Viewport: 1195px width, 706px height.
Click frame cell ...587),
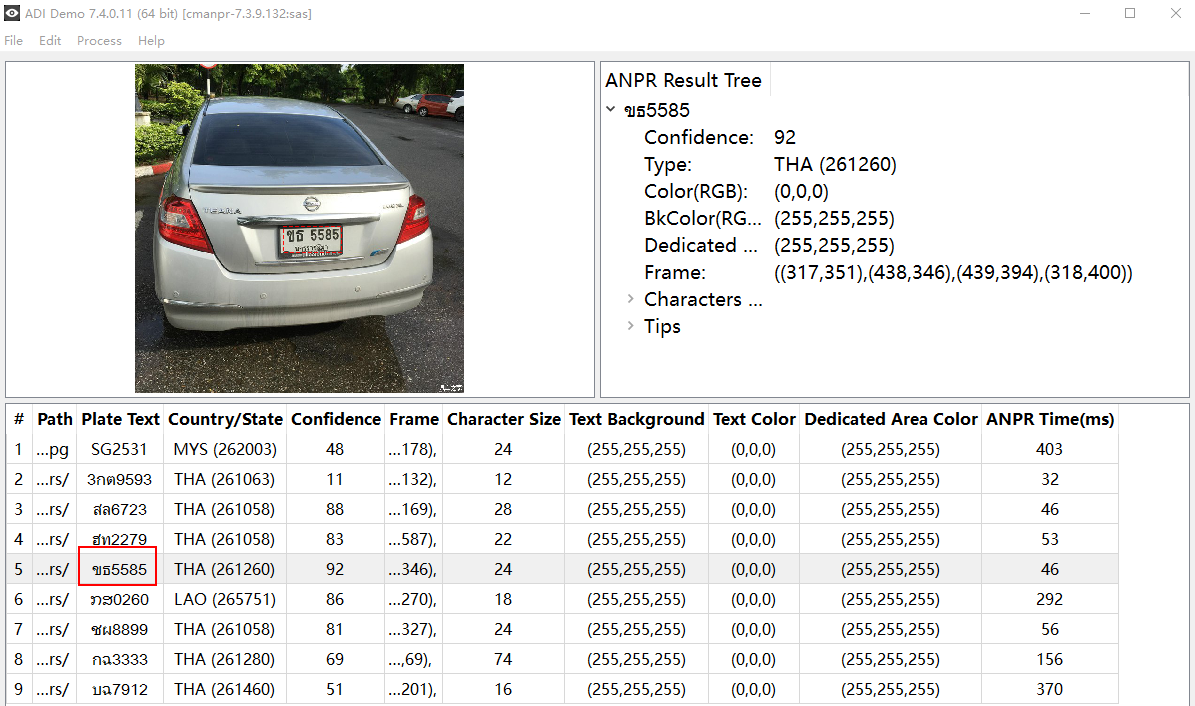click(x=412, y=539)
